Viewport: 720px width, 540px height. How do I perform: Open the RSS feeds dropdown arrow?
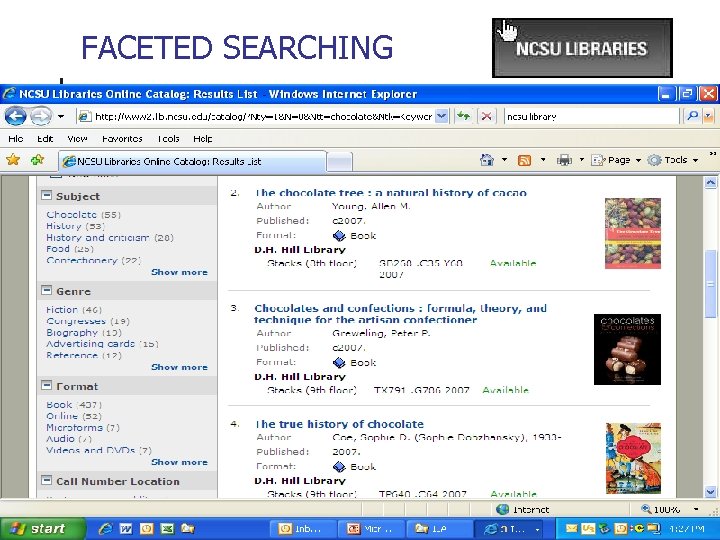click(543, 160)
